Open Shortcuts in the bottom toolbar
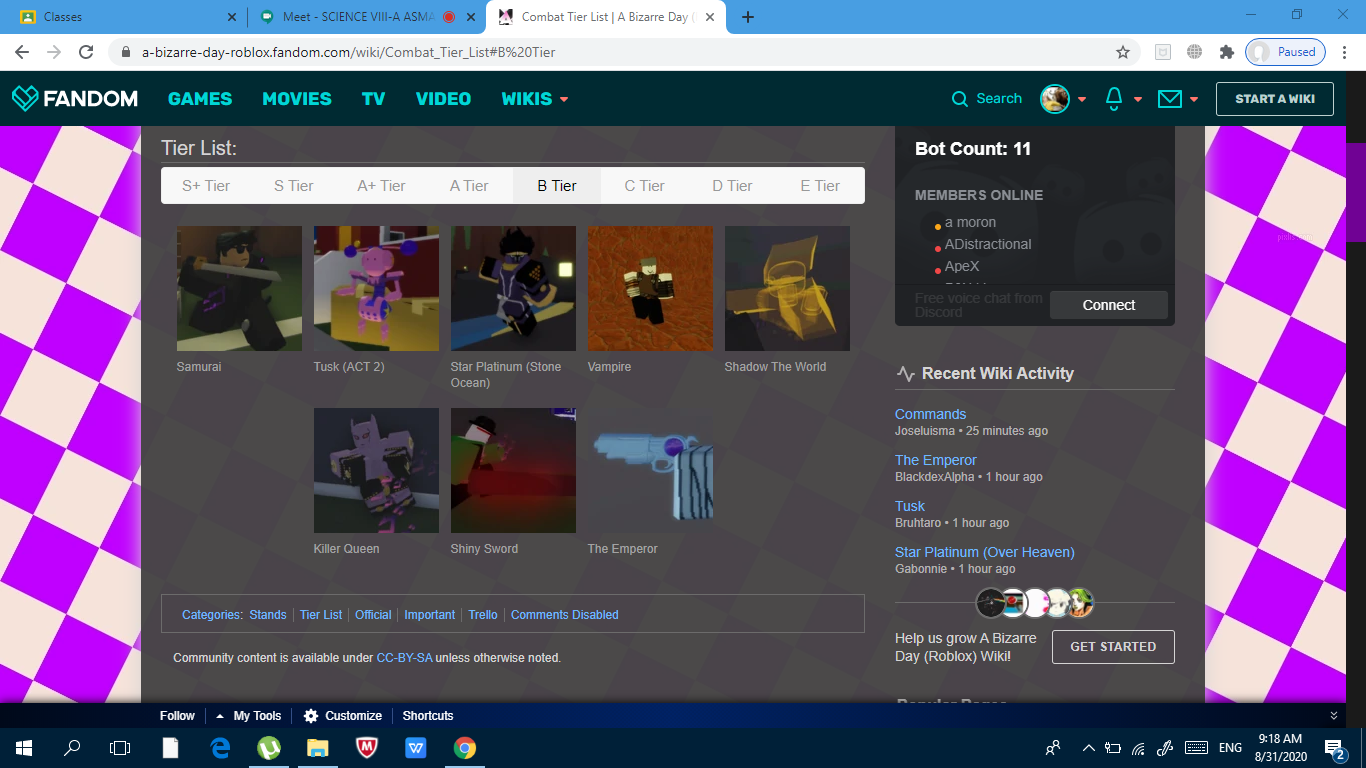Screen dimensions: 1366x768 click(428, 716)
